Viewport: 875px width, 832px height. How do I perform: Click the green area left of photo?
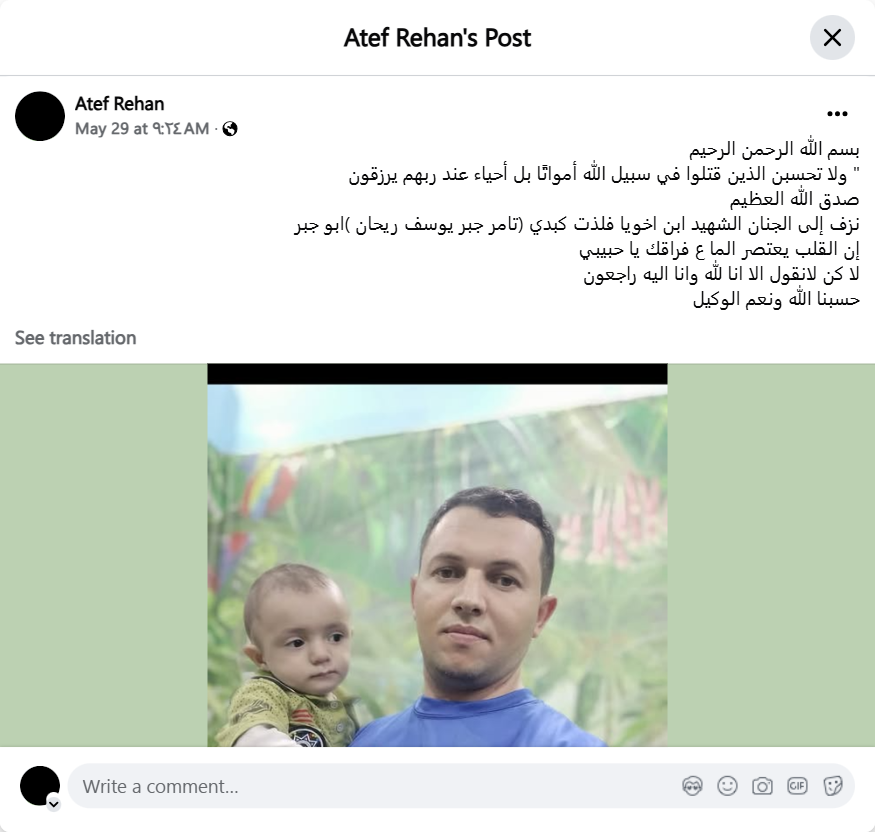click(104, 555)
